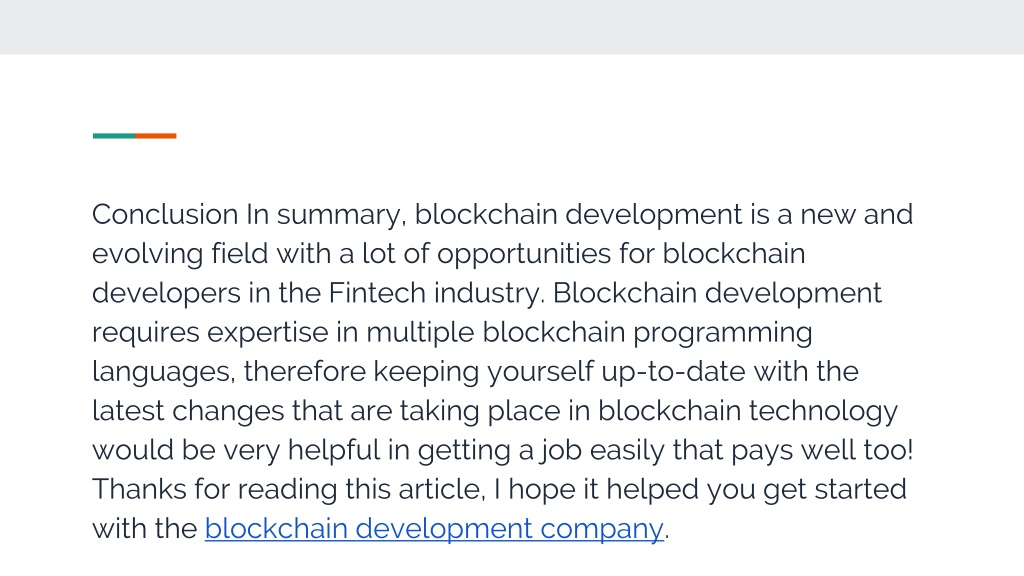Screen dimensions: 1024x576
Task: Open the blockchain development company link
Action: (434, 528)
